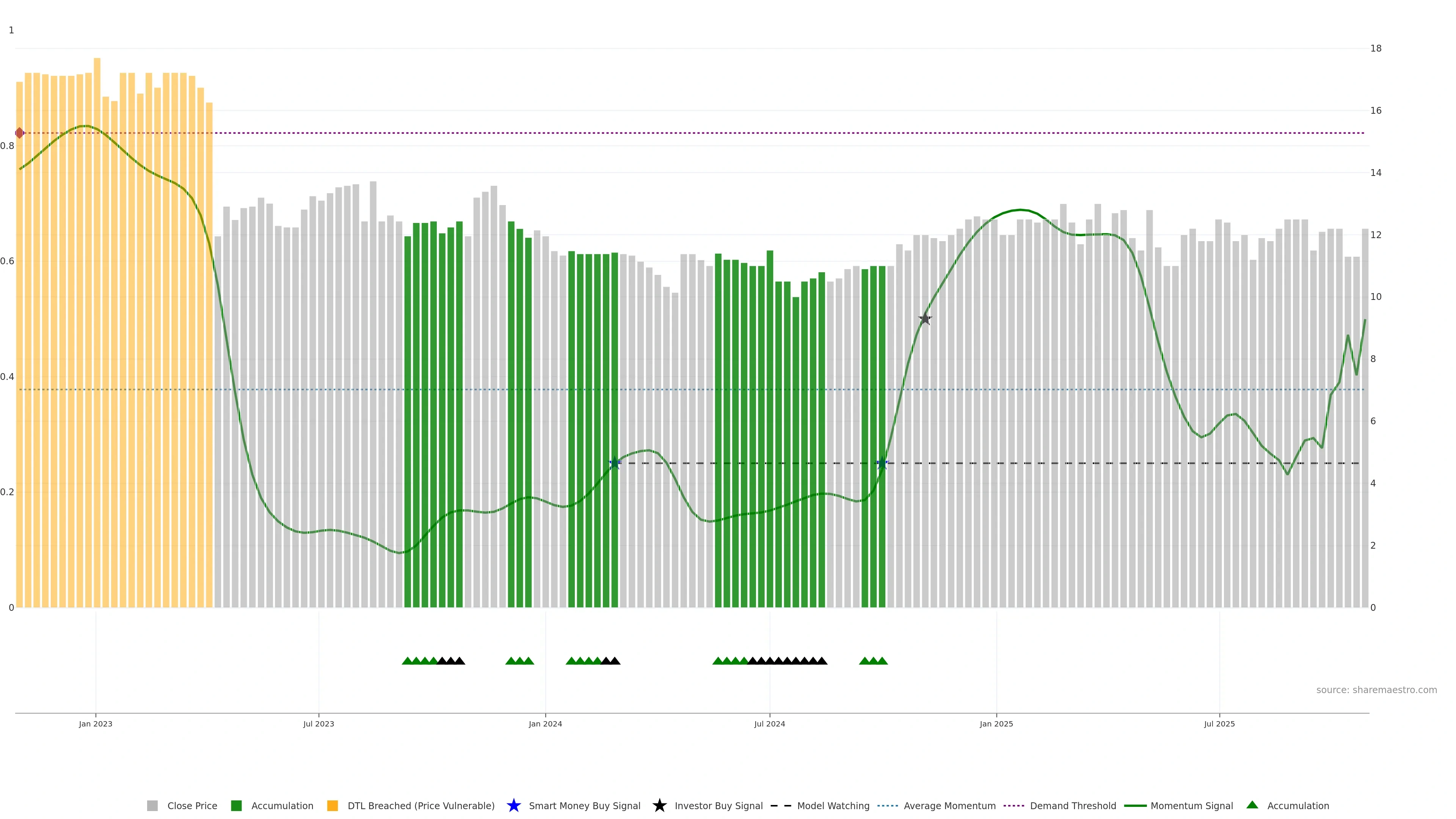Toggle the Momentum Signal legend entry
Viewport: 1456px width, 819px height.
[x=1191, y=805]
